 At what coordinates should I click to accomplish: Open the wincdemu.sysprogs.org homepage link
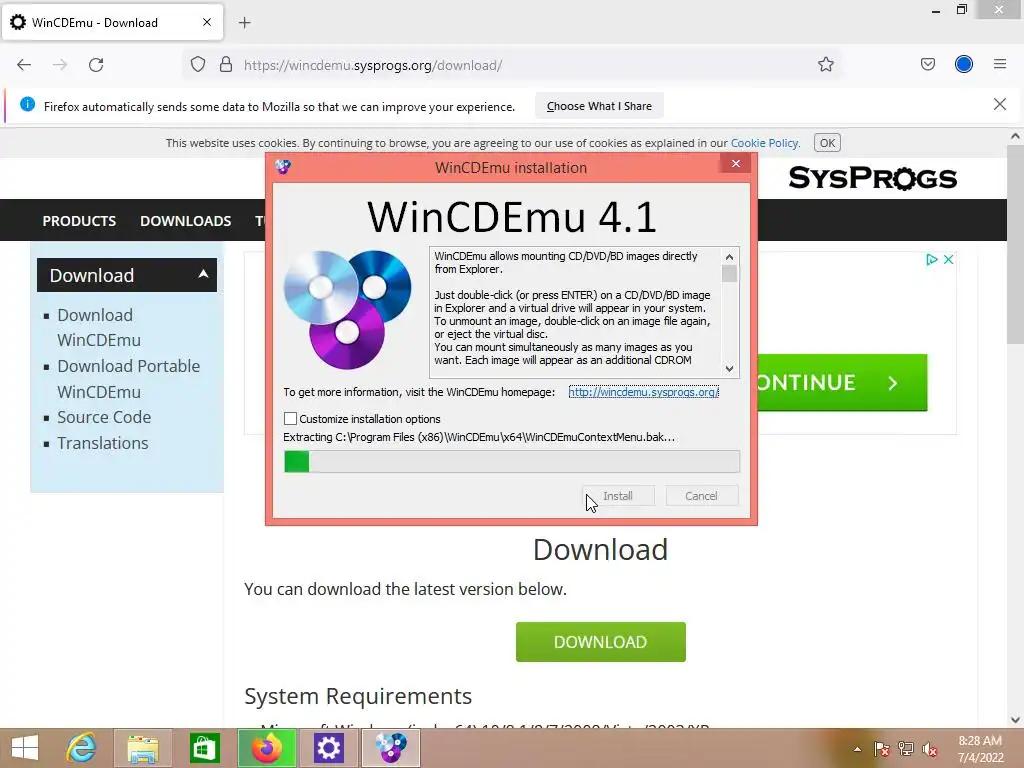[x=643, y=392]
